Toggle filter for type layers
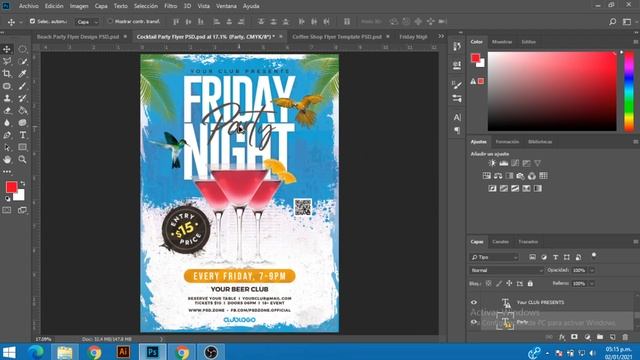Viewport: 640px width, 360px height. coord(556,257)
